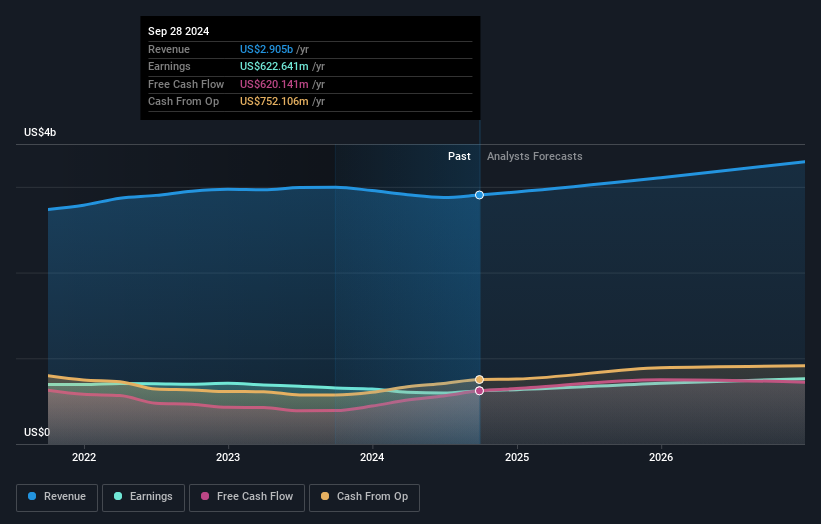The height and width of the screenshot is (524, 821).
Task: Select the Free Cash Flow data point marker
Action: 479,391
